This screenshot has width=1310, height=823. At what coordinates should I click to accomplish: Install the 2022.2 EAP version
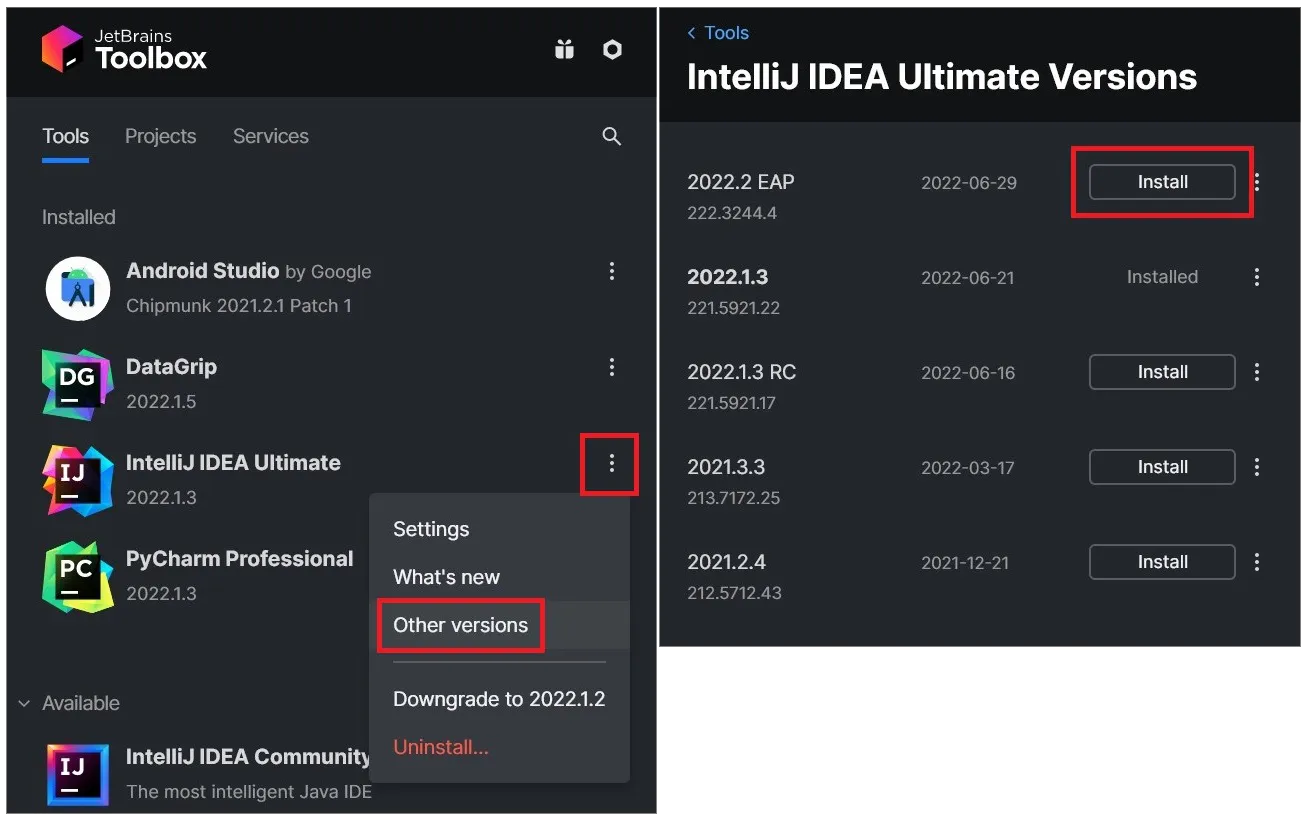click(1162, 182)
